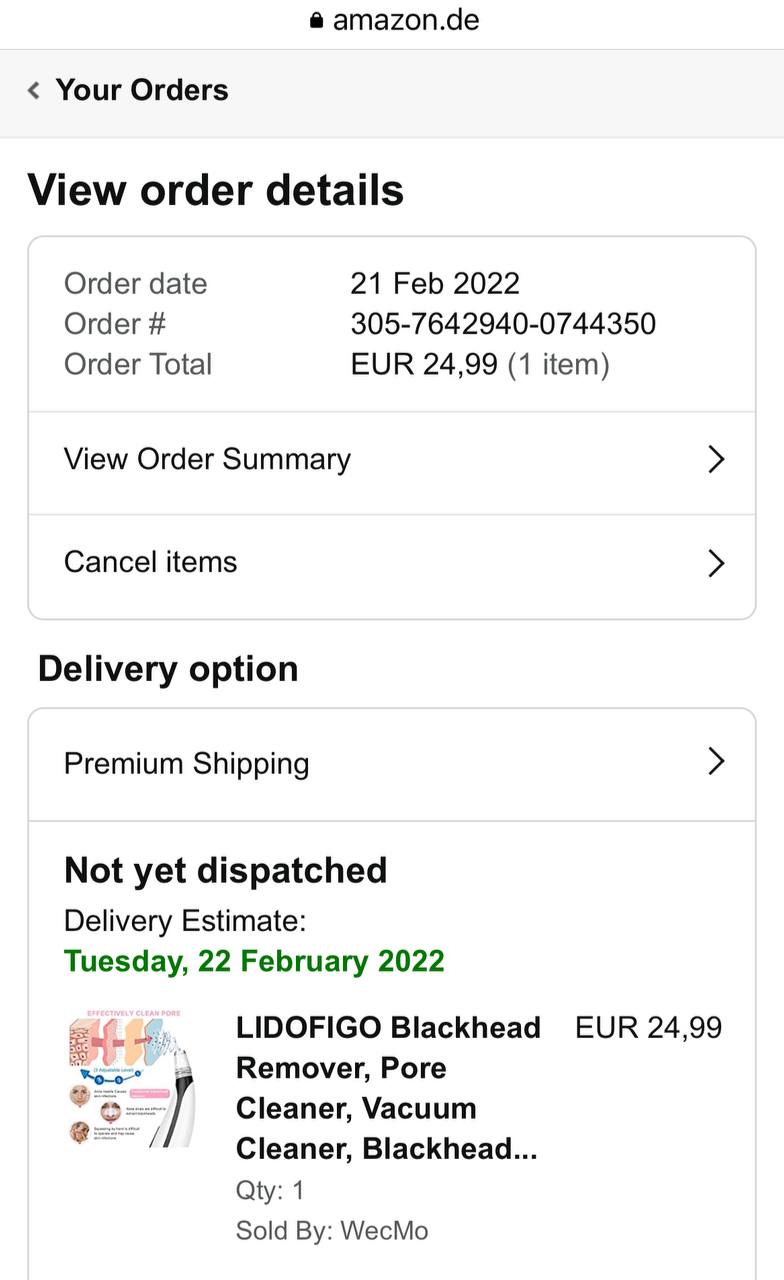784x1280 pixels.
Task: Go back to Your Orders
Action: tap(141, 90)
